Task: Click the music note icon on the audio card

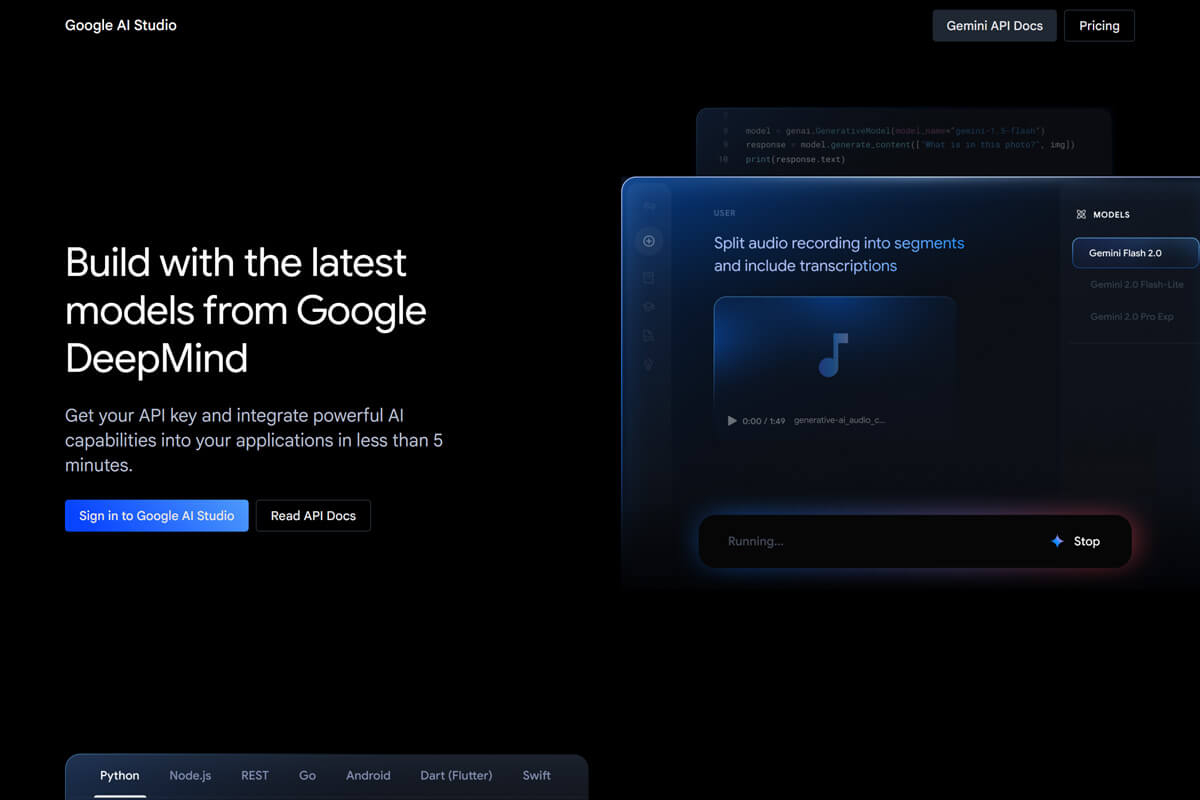Action: (x=833, y=354)
